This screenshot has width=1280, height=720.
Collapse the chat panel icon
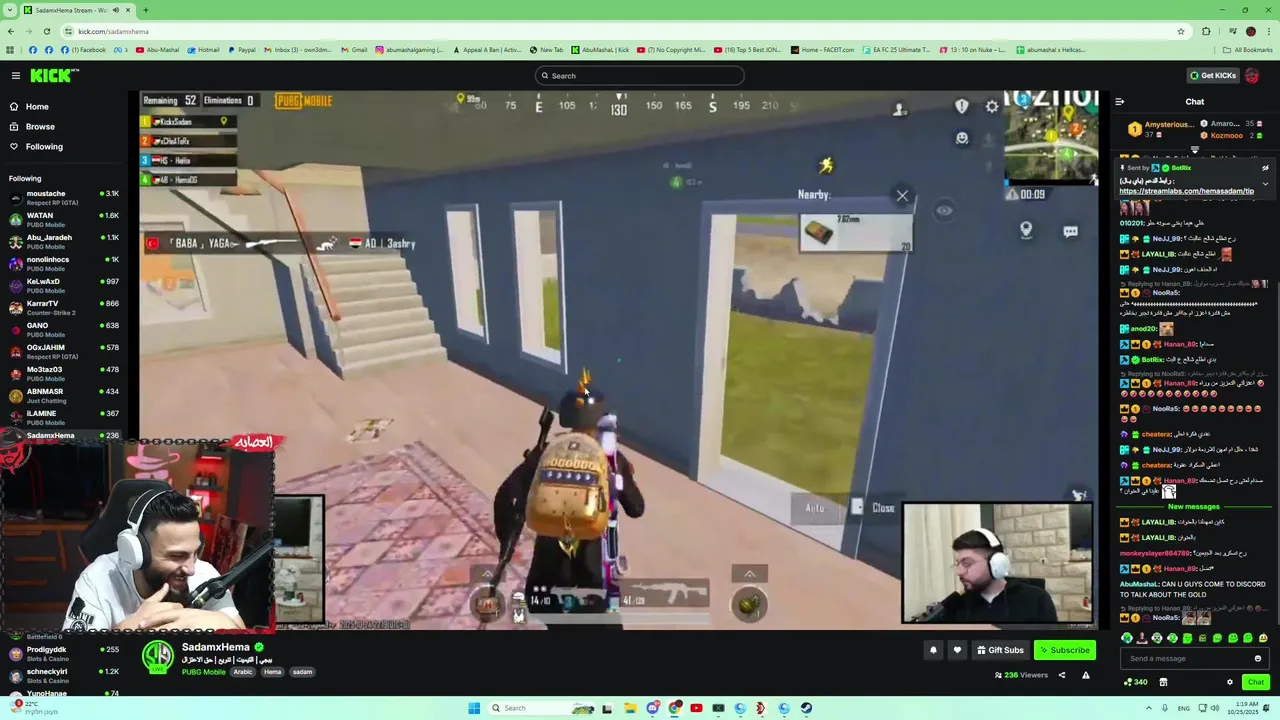(1119, 101)
